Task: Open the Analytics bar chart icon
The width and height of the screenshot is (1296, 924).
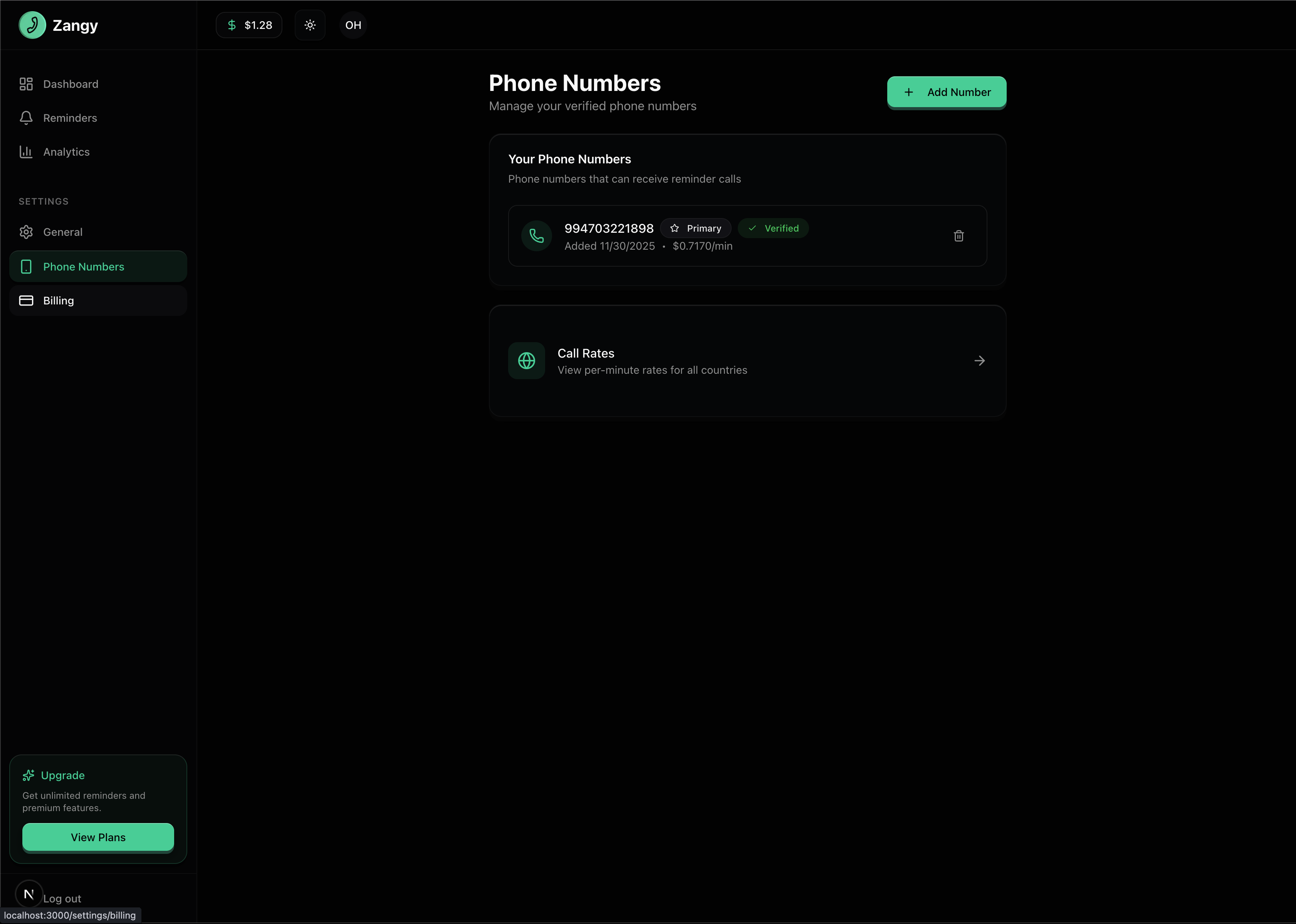Action: pyautogui.click(x=26, y=151)
